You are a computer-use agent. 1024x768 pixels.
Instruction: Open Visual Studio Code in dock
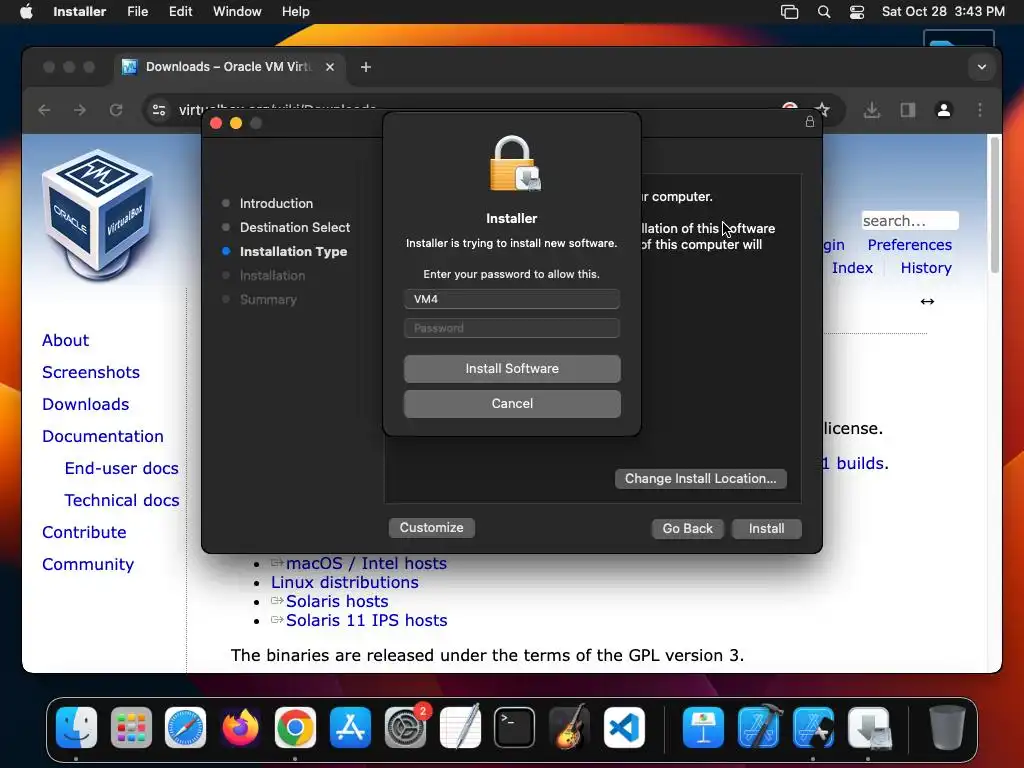(x=624, y=728)
